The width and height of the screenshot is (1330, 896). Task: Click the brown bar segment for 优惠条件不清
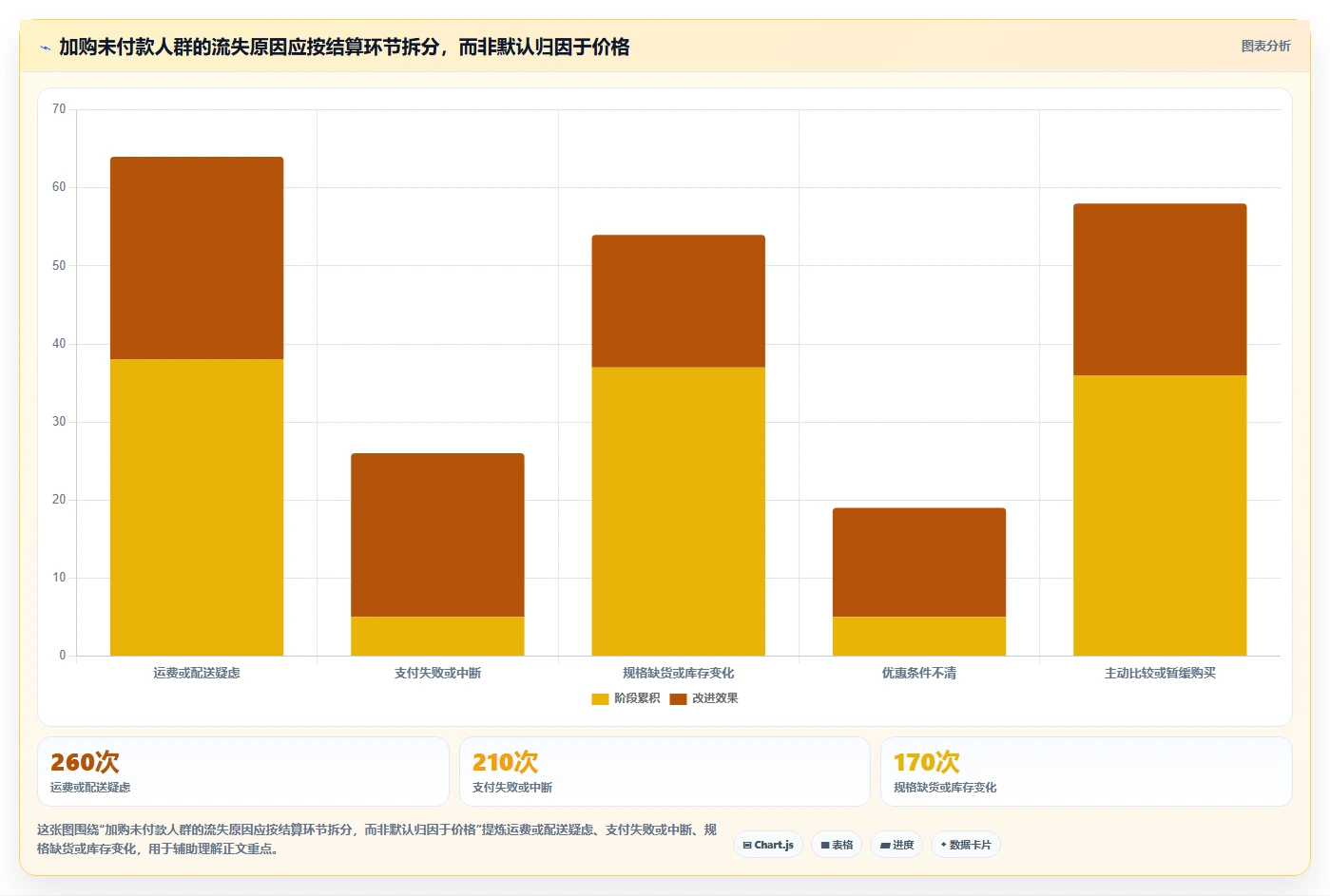pyautogui.click(x=919, y=562)
